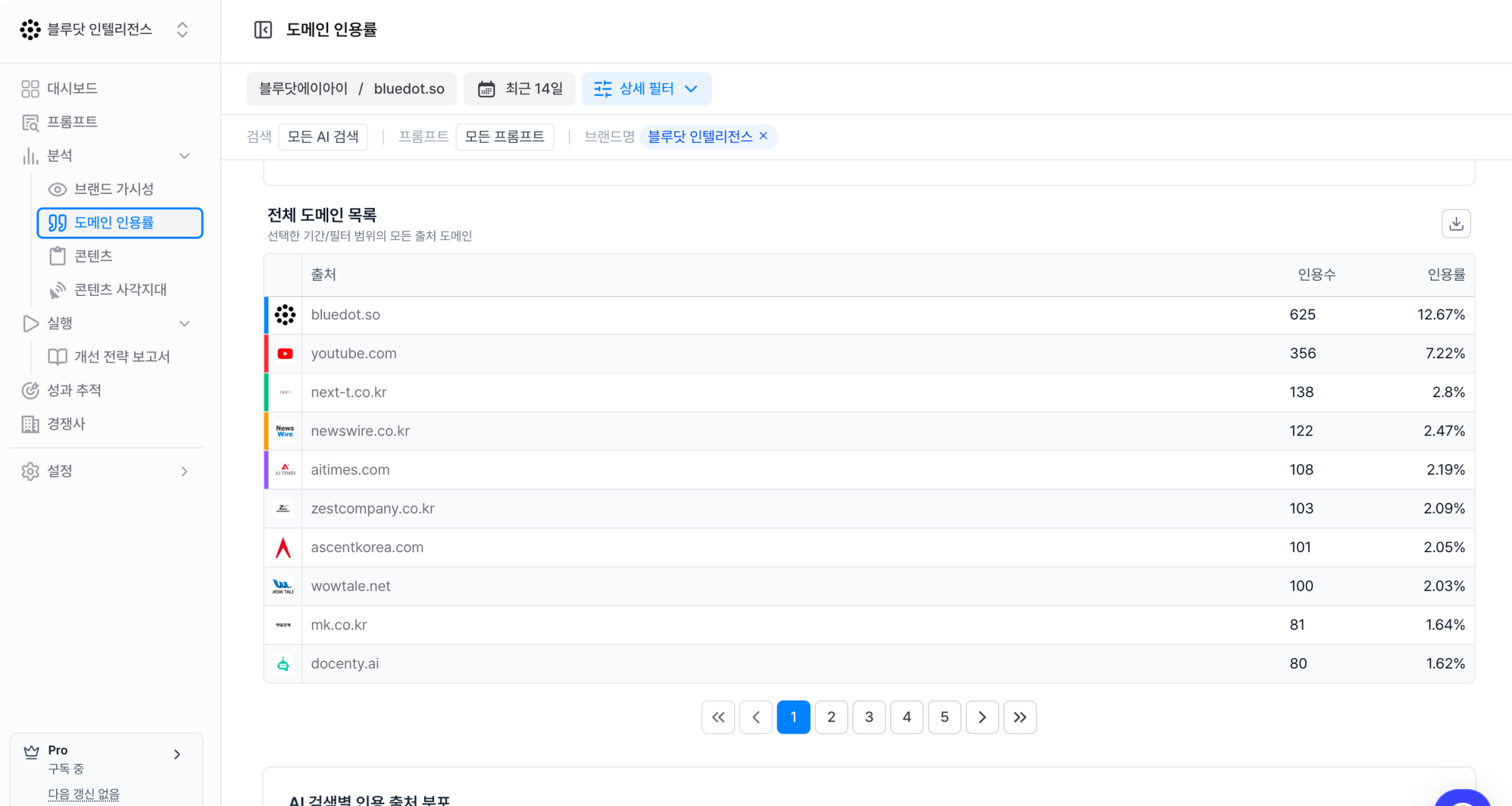Image resolution: width=1512 pixels, height=806 pixels.
Task: Click the eye icon beside 브랜드 가시성
Action: (x=57, y=189)
